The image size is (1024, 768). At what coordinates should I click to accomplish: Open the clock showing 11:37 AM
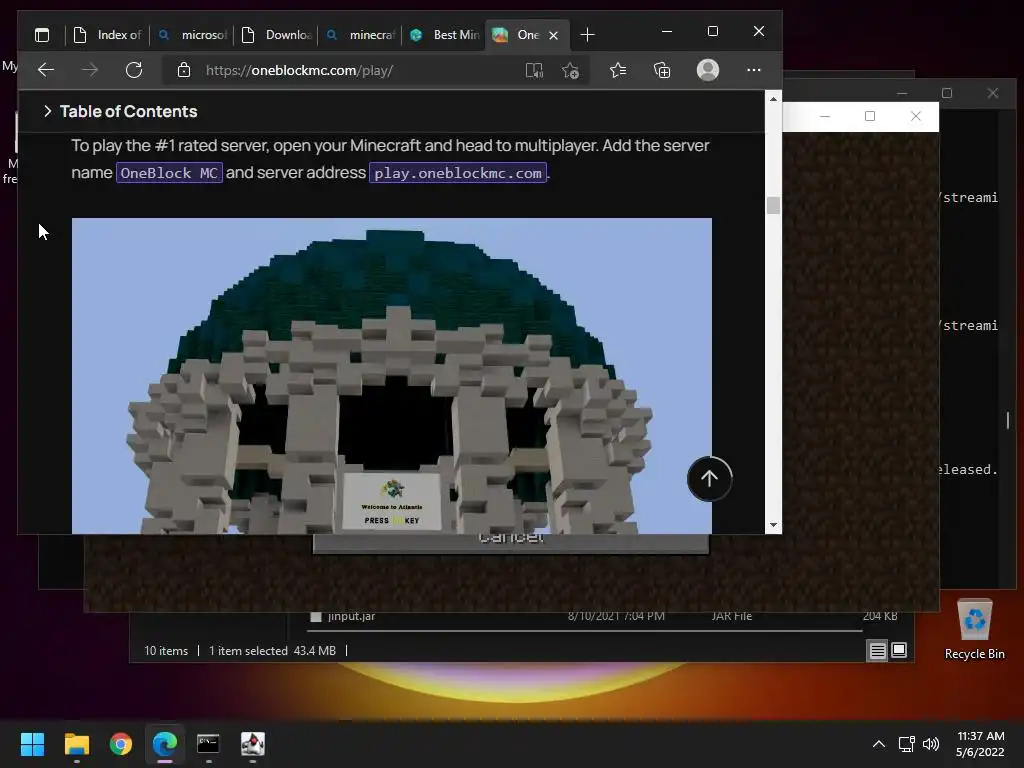coord(980,744)
